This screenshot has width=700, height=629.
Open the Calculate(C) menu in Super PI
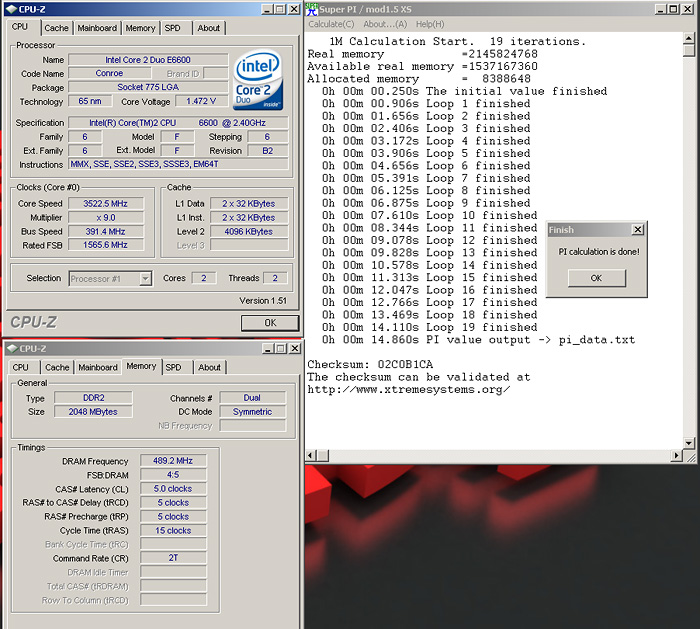click(x=331, y=24)
